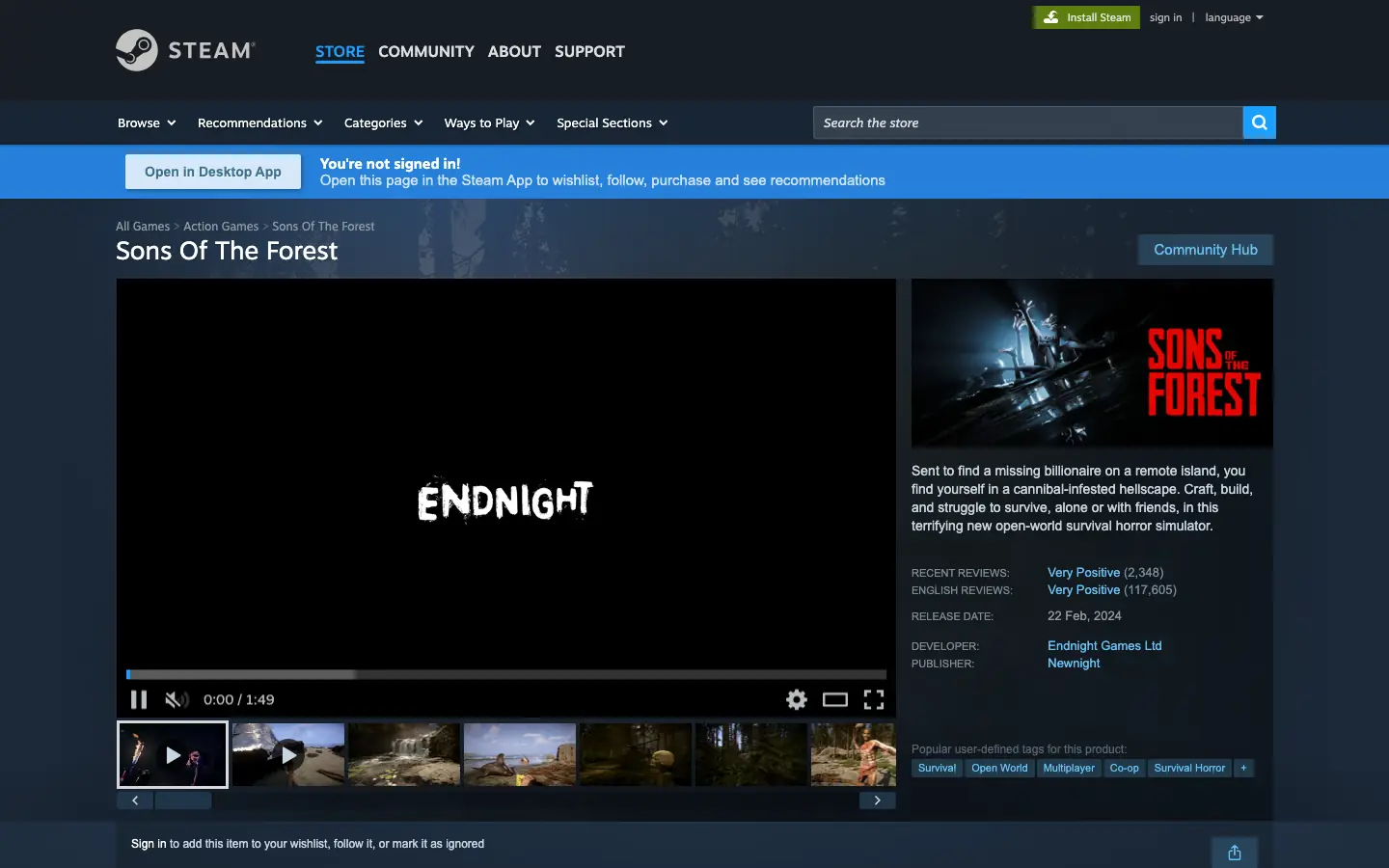
Task: Click the All Games breadcrumb
Action: click(143, 227)
